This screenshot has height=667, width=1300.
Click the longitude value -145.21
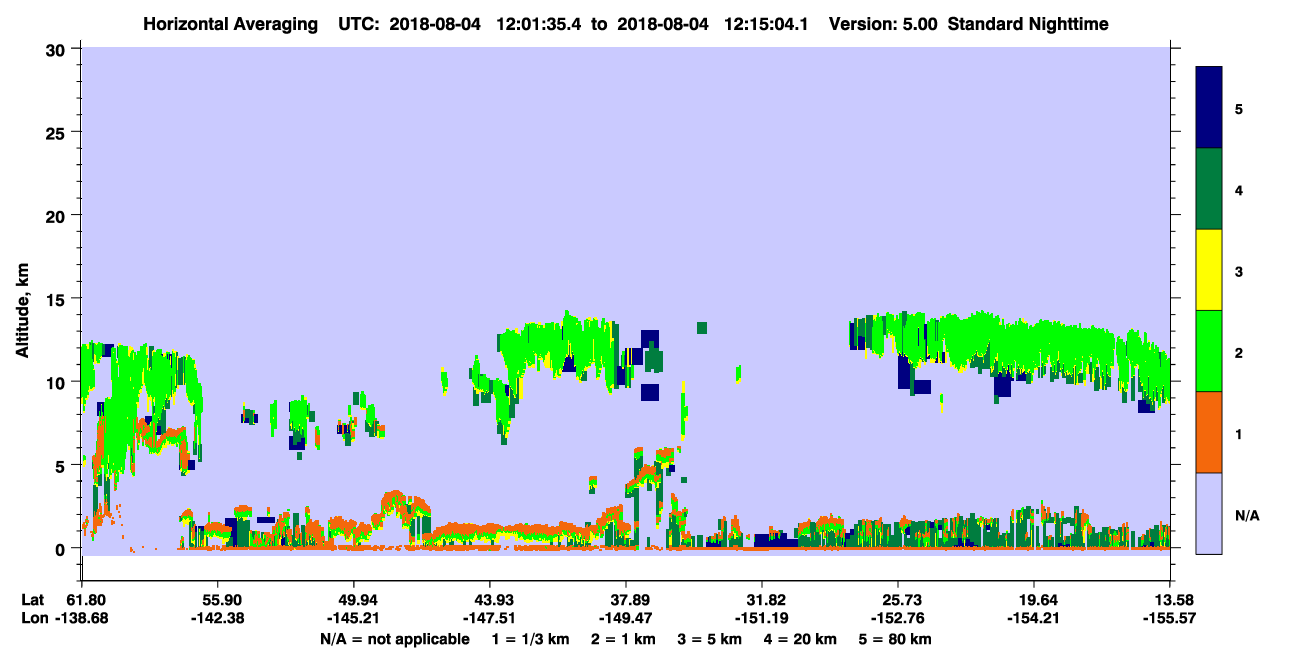tap(353, 619)
